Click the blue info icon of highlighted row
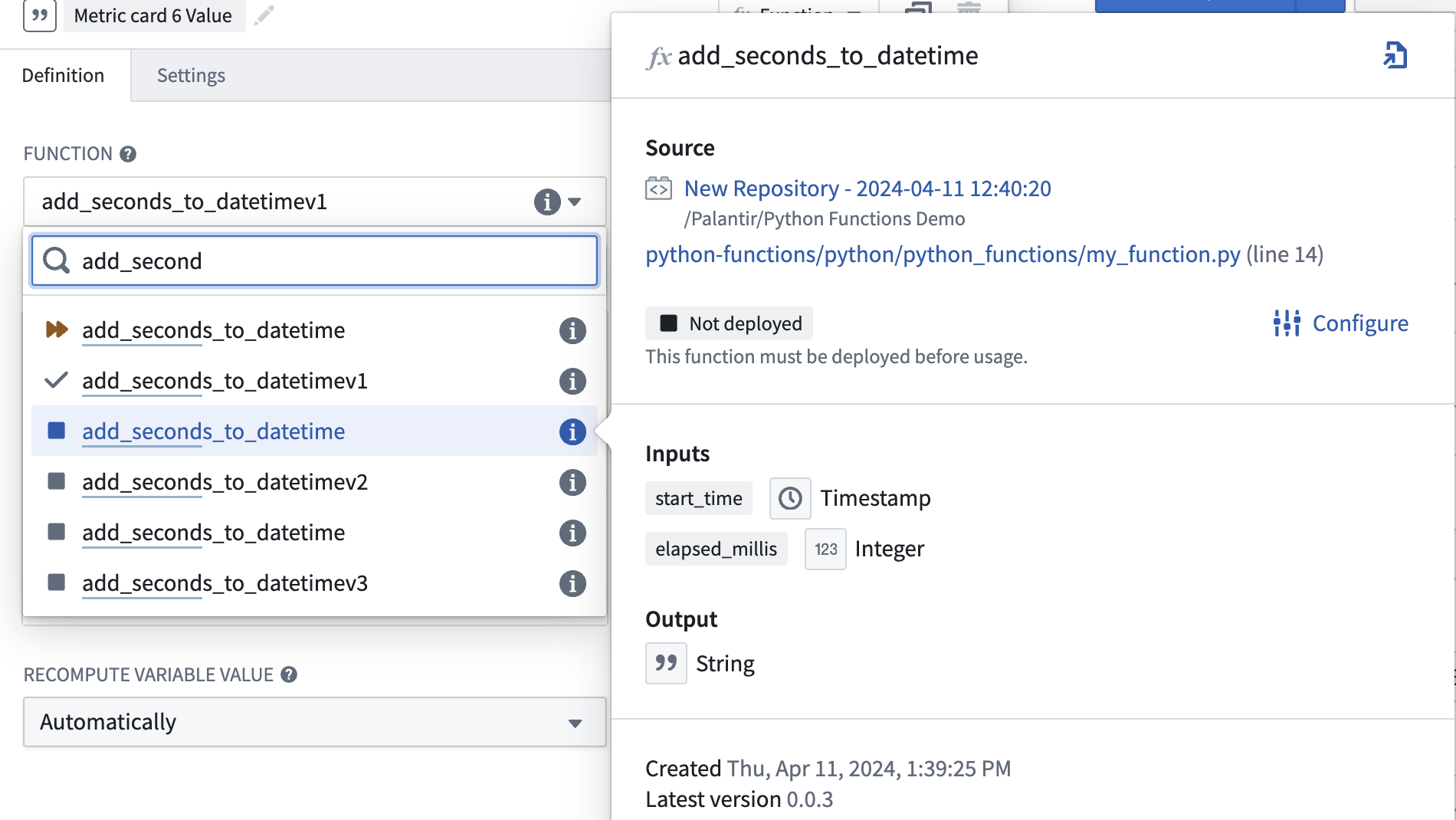The image size is (1456, 820). pyautogui.click(x=572, y=432)
